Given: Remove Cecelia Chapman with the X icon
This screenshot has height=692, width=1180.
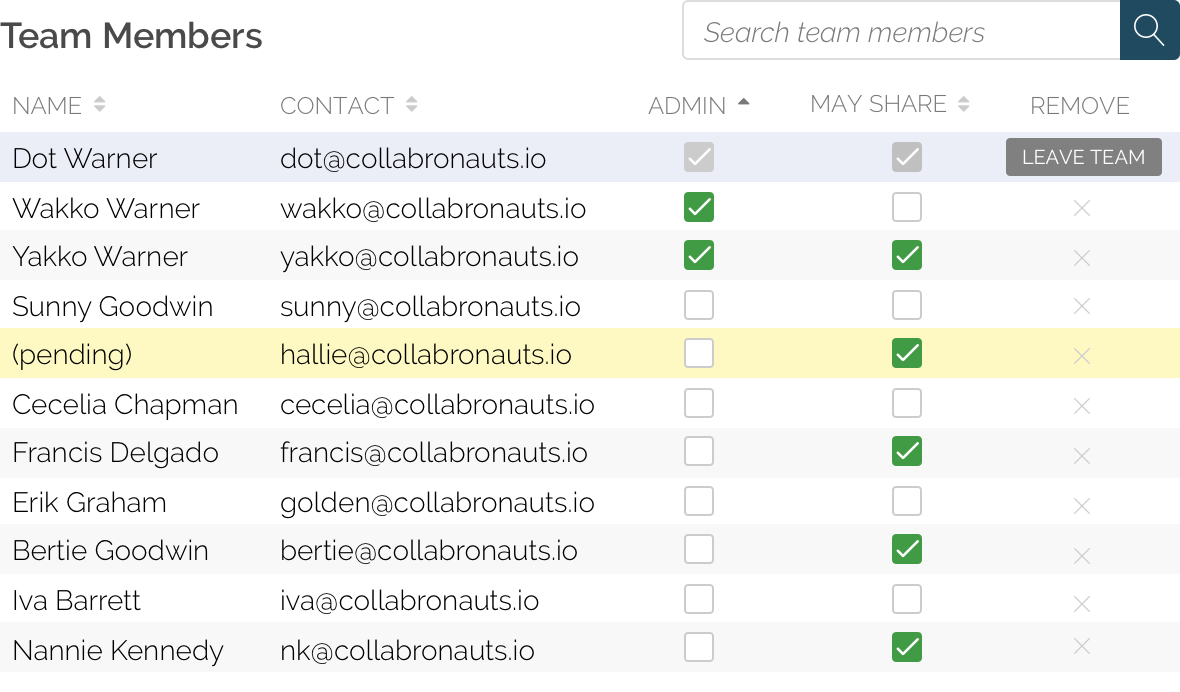Looking at the screenshot, I should tap(1081, 405).
